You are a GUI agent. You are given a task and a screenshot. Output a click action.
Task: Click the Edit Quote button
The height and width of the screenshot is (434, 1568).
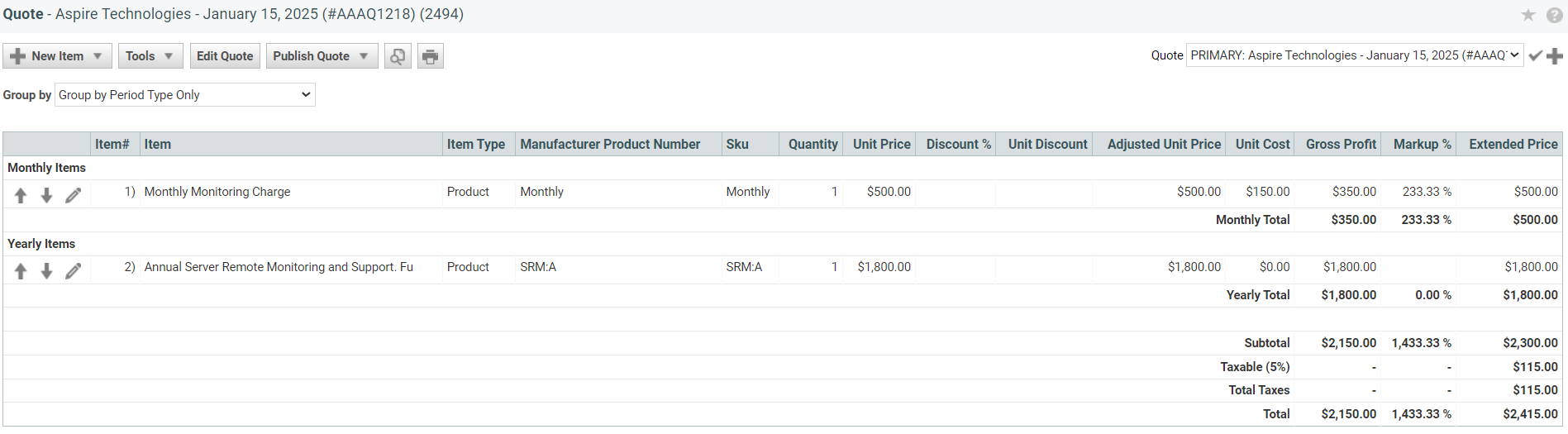(225, 56)
